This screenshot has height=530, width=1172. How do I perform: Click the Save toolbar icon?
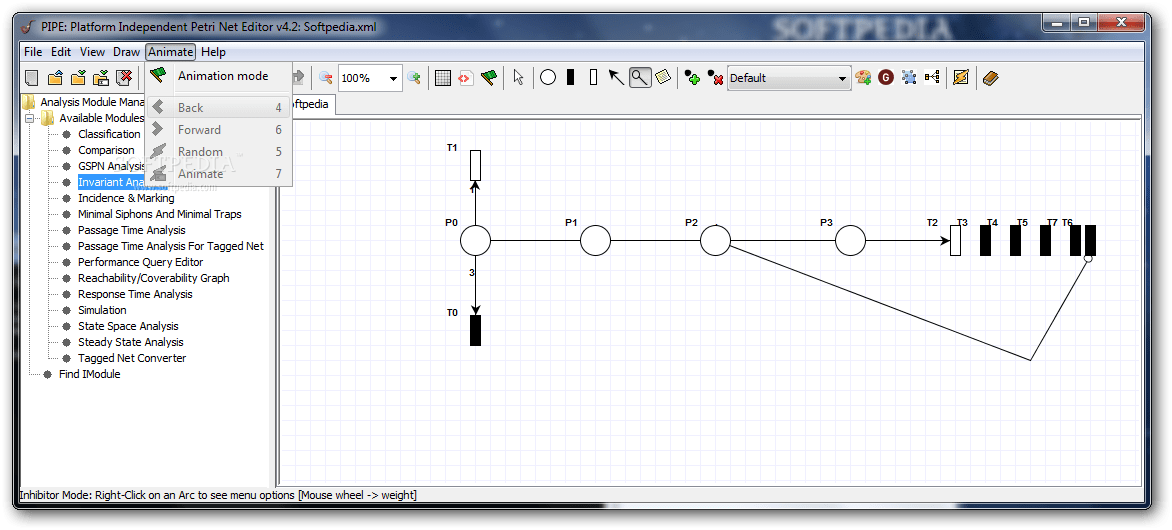tap(78, 78)
